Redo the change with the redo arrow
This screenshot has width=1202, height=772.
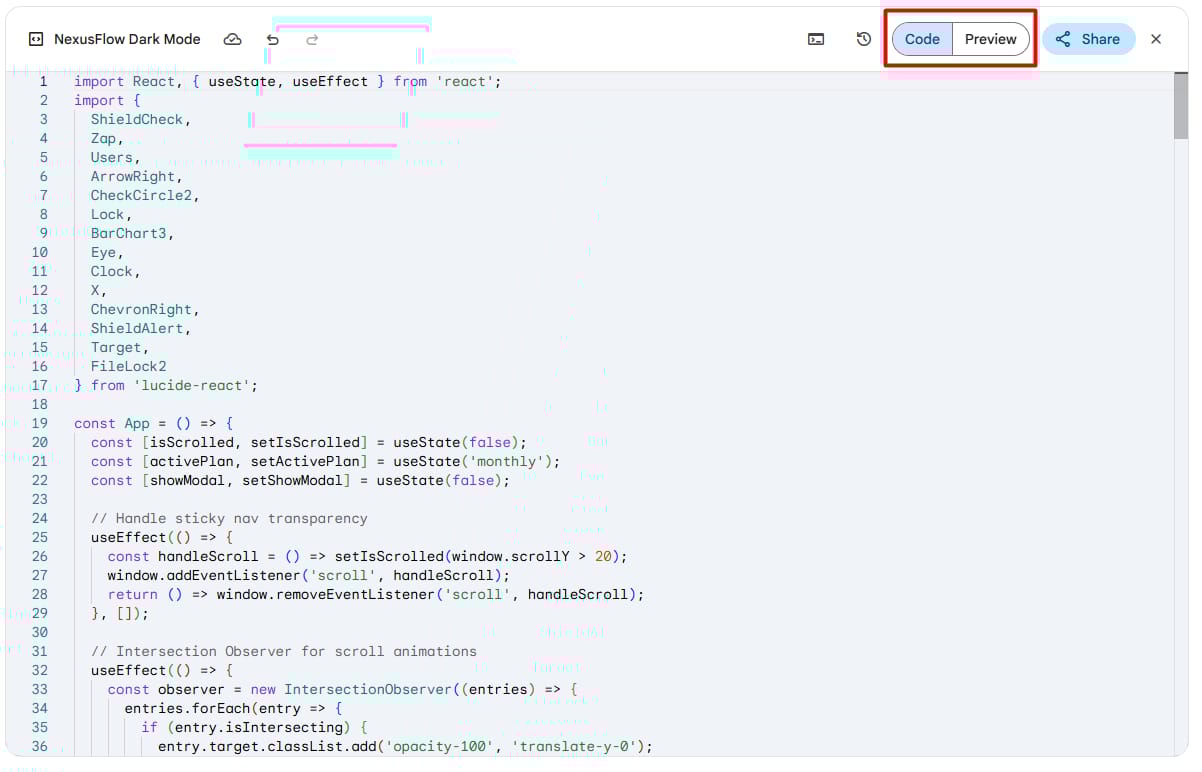coord(312,39)
